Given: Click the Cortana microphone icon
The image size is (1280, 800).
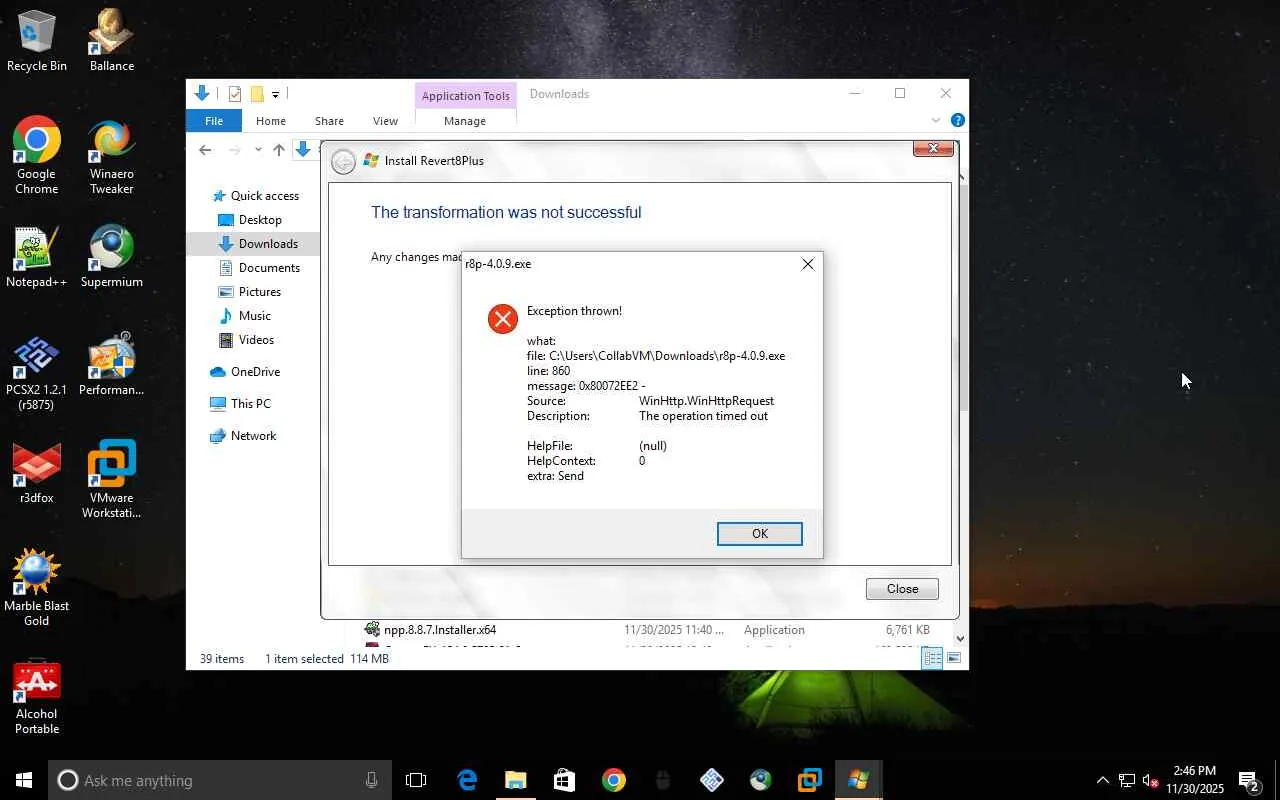Looking at the screenshot, I should click(x=372, y=780).
